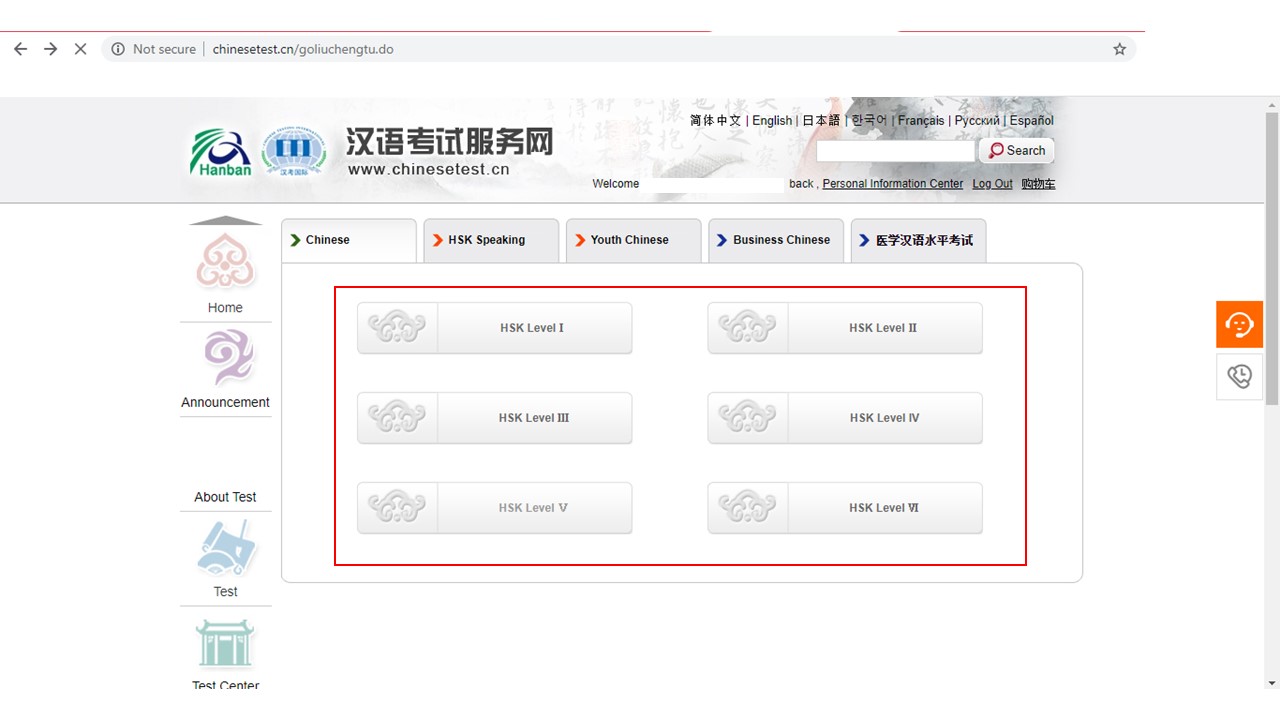
Task: Click the scrollbar down arrow
Action: [x=1272, y=683]
